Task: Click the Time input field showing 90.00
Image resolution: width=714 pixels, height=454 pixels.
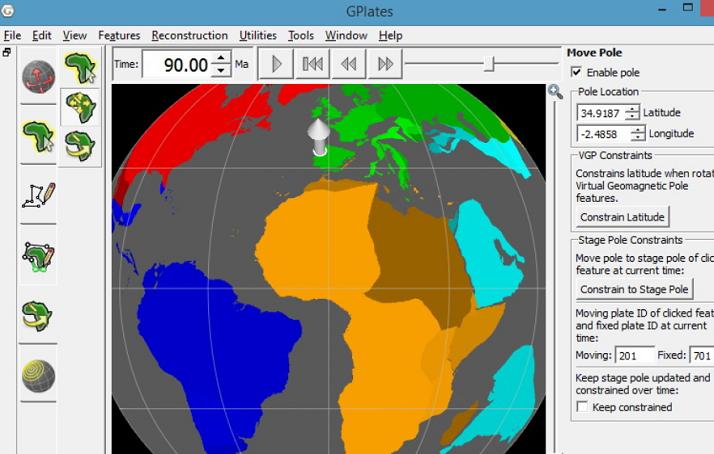Action: coord(178,65)
